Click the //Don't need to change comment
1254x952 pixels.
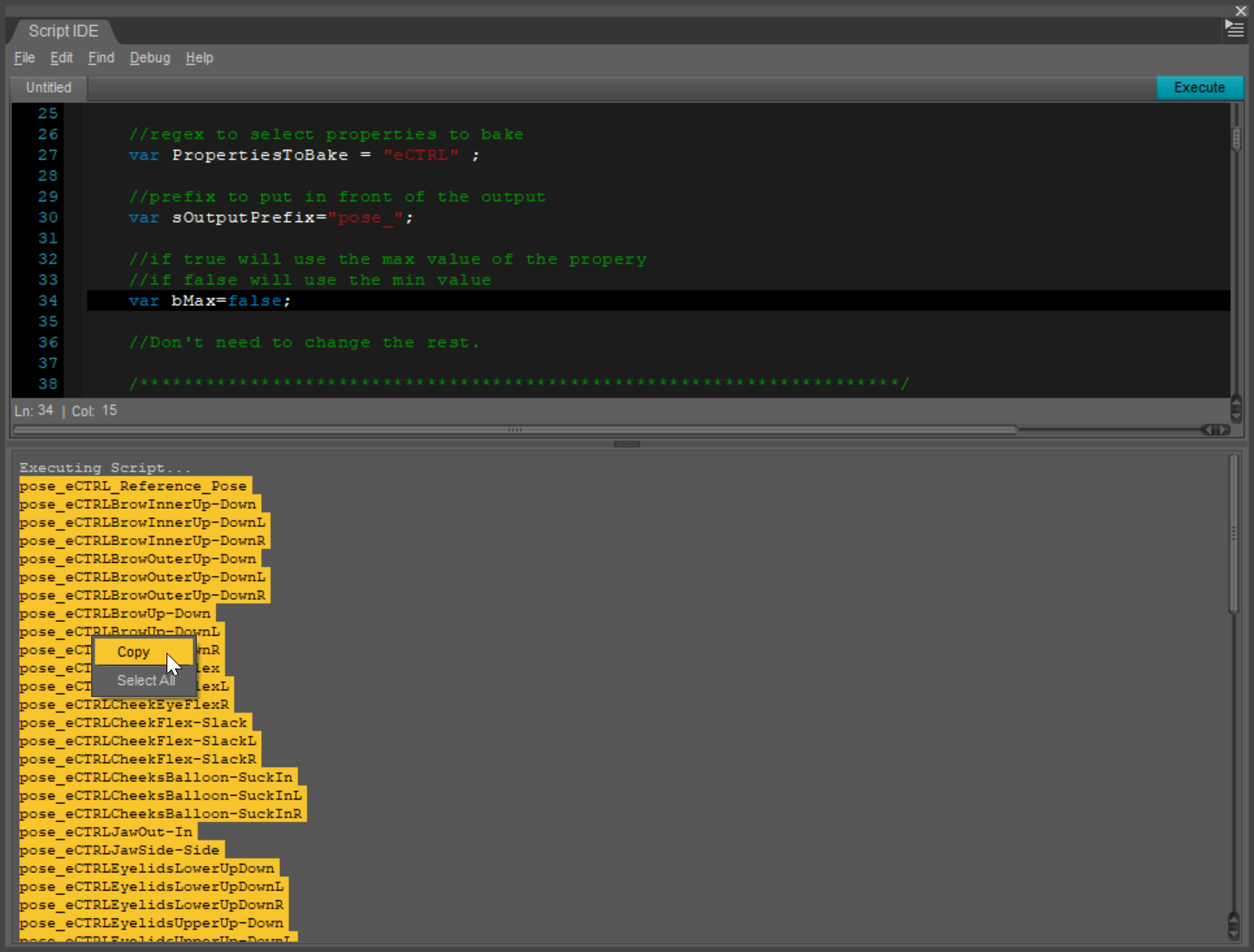coord(304,342)
